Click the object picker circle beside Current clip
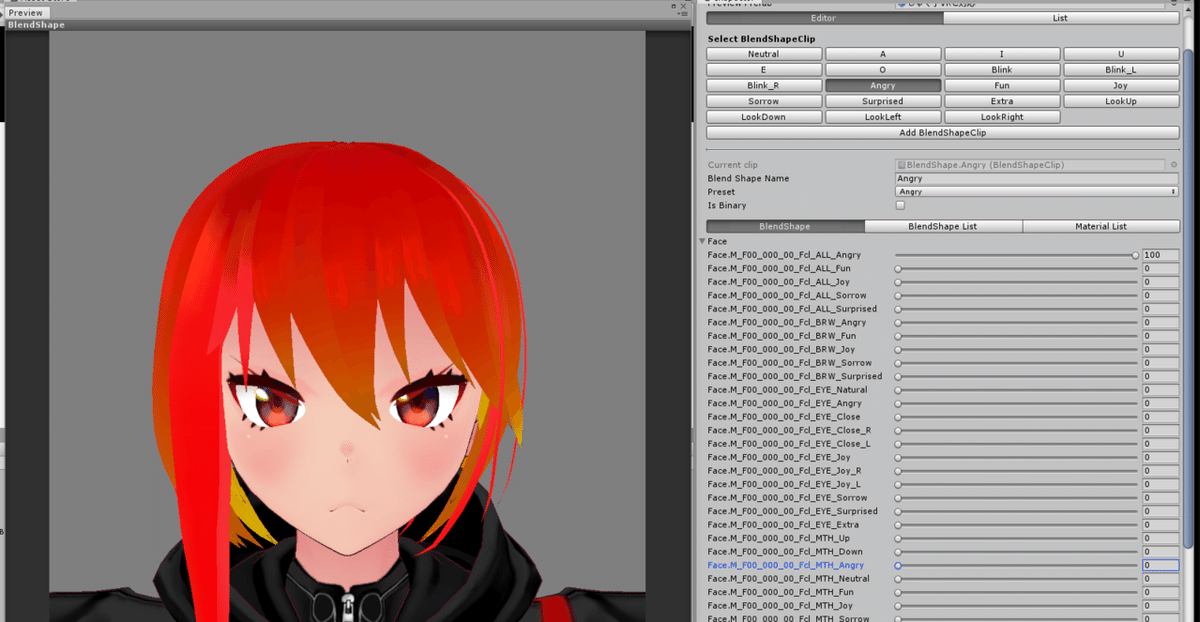The width and height of the screenshot is (1200, 622). coord(1174,165)
